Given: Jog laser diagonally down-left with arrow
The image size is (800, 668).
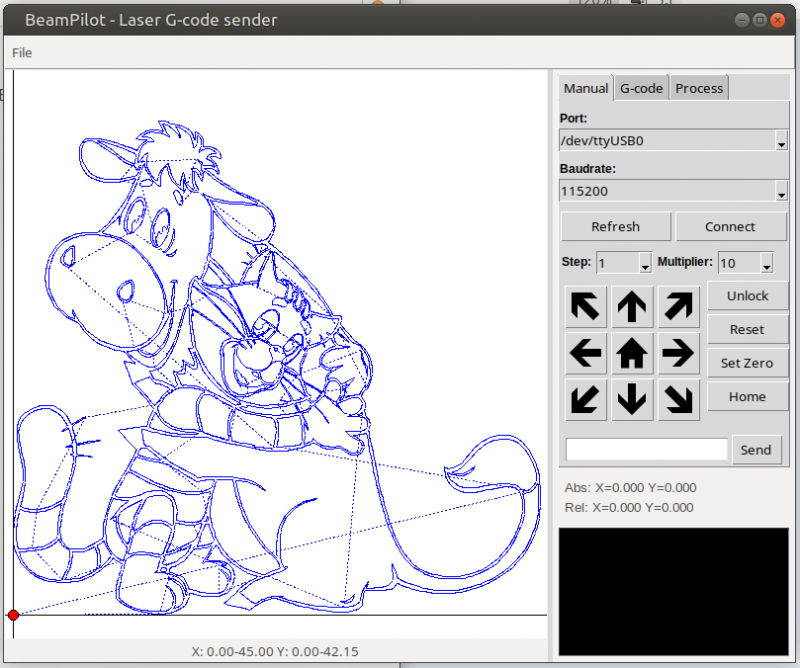Looking at the screenshot, I should pos(585,398).
